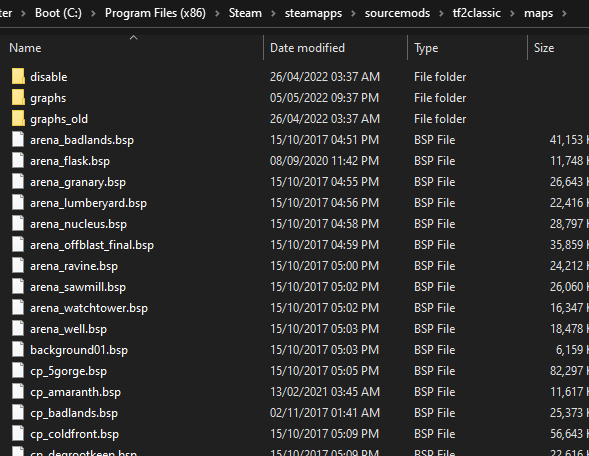589x456 pixels.
Task: Click date 05/05/2022 09:37 PM cell
Action: click(325, 98)
